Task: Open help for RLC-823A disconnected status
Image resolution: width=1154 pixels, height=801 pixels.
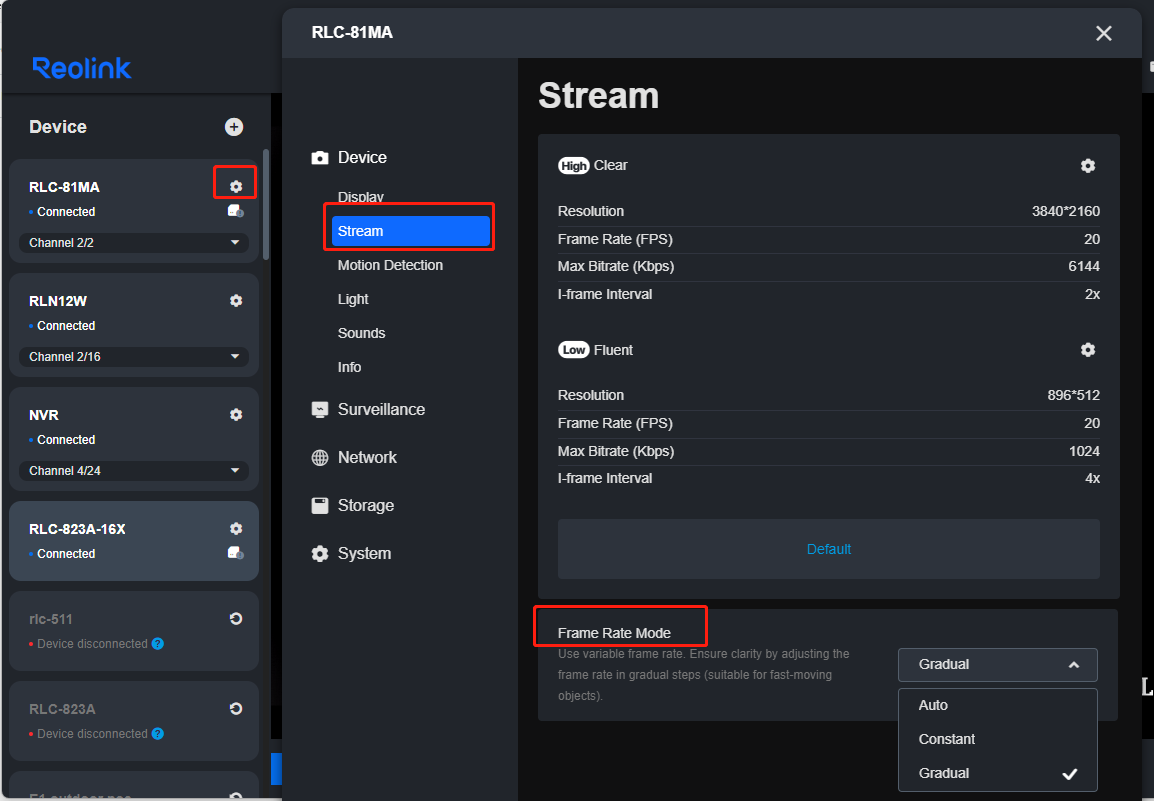Action: click(x=157, y=733)
